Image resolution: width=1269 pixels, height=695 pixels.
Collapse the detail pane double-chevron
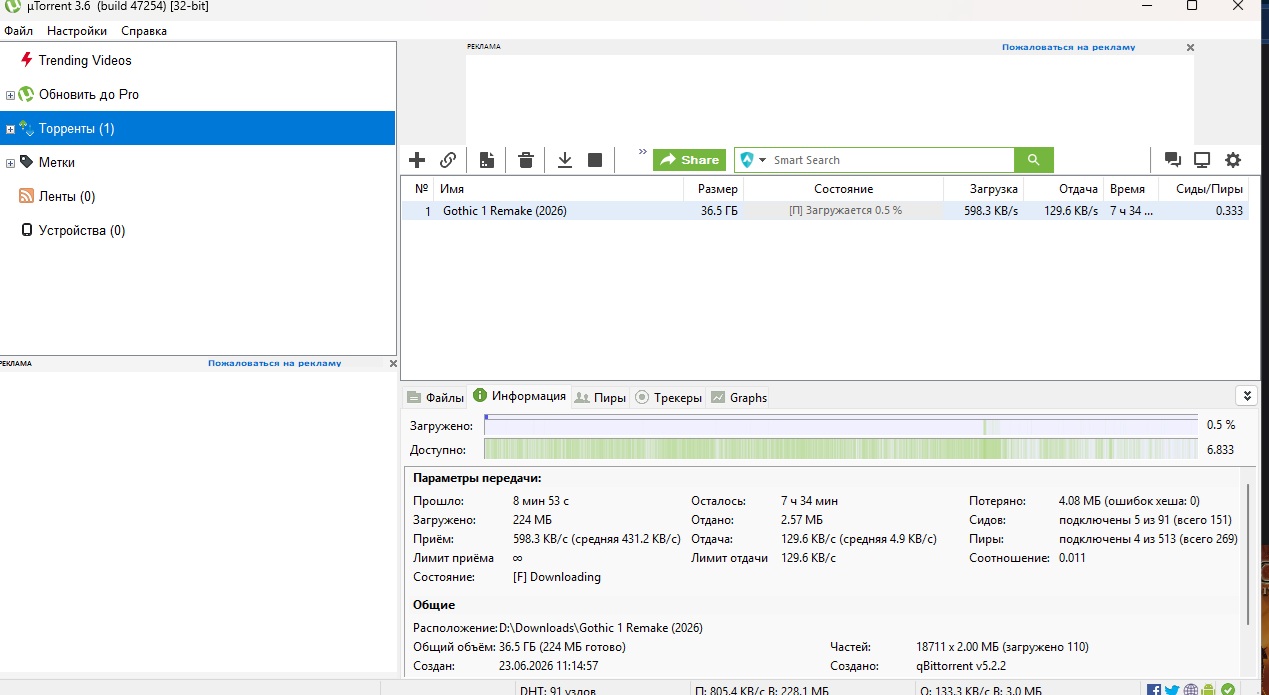click(x=1246, y=395)
